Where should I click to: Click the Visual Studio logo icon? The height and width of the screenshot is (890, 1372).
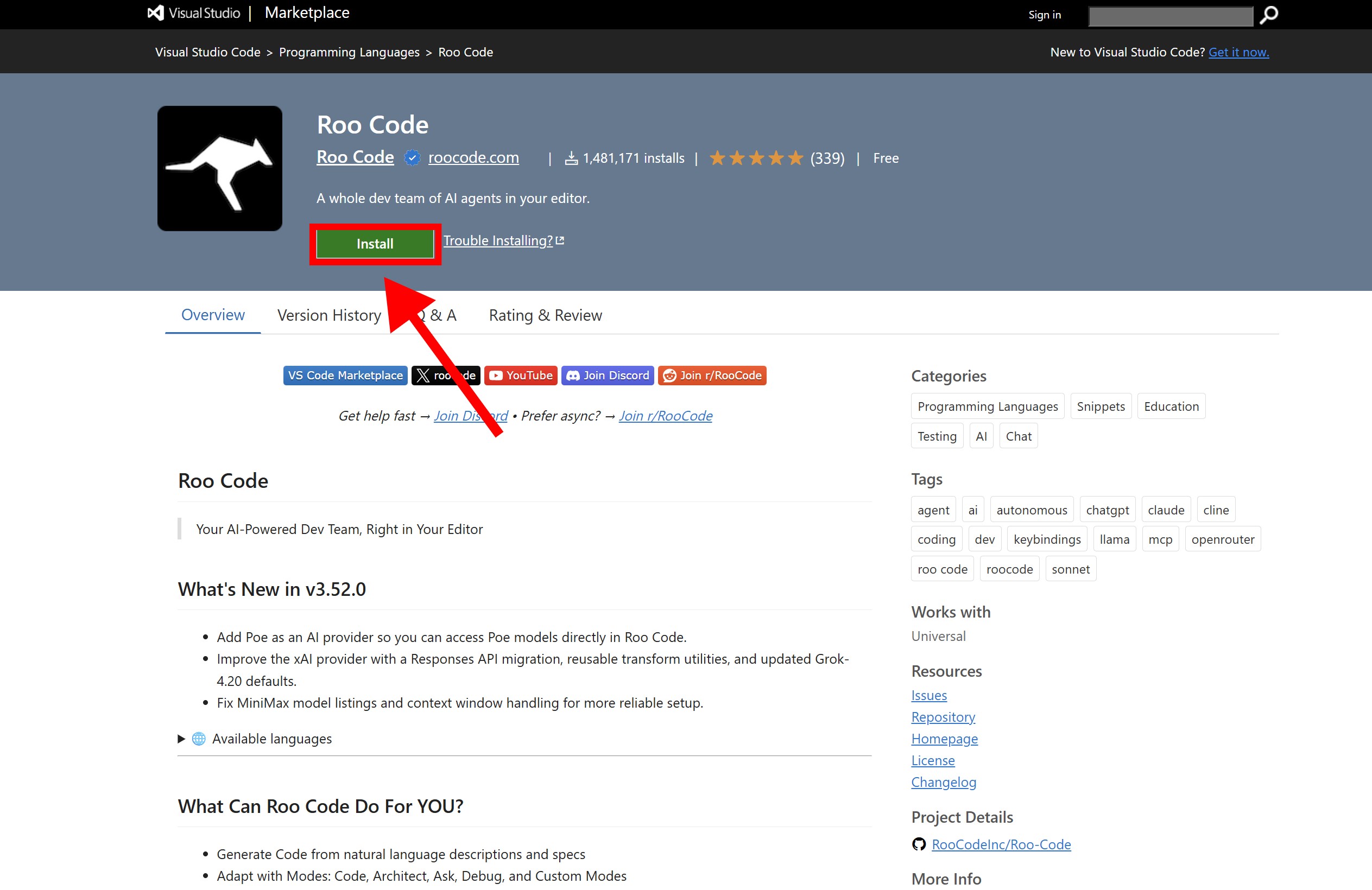pos(156,13)
